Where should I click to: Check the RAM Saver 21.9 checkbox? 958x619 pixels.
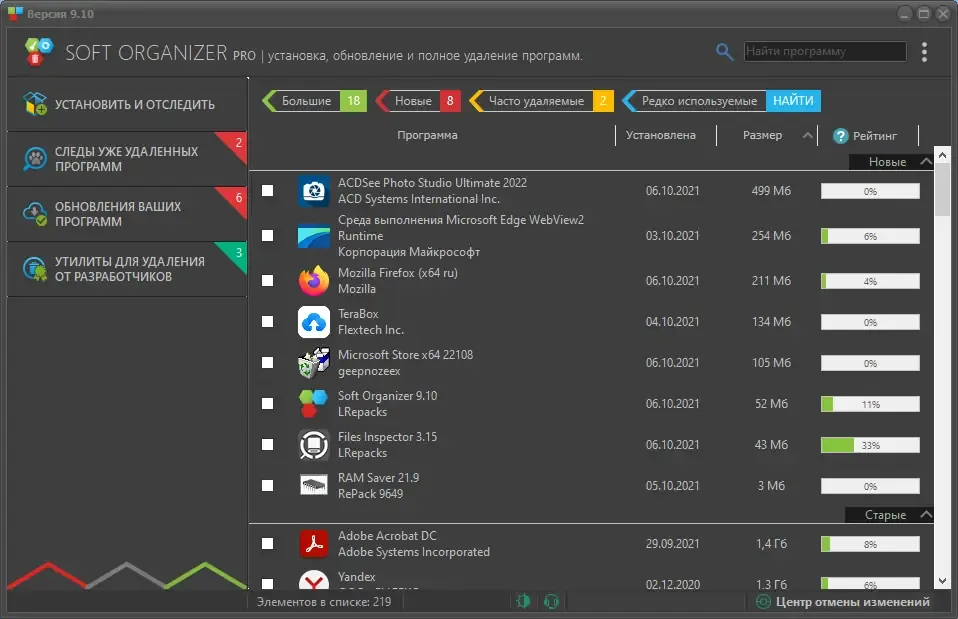(x=268, y=485)
